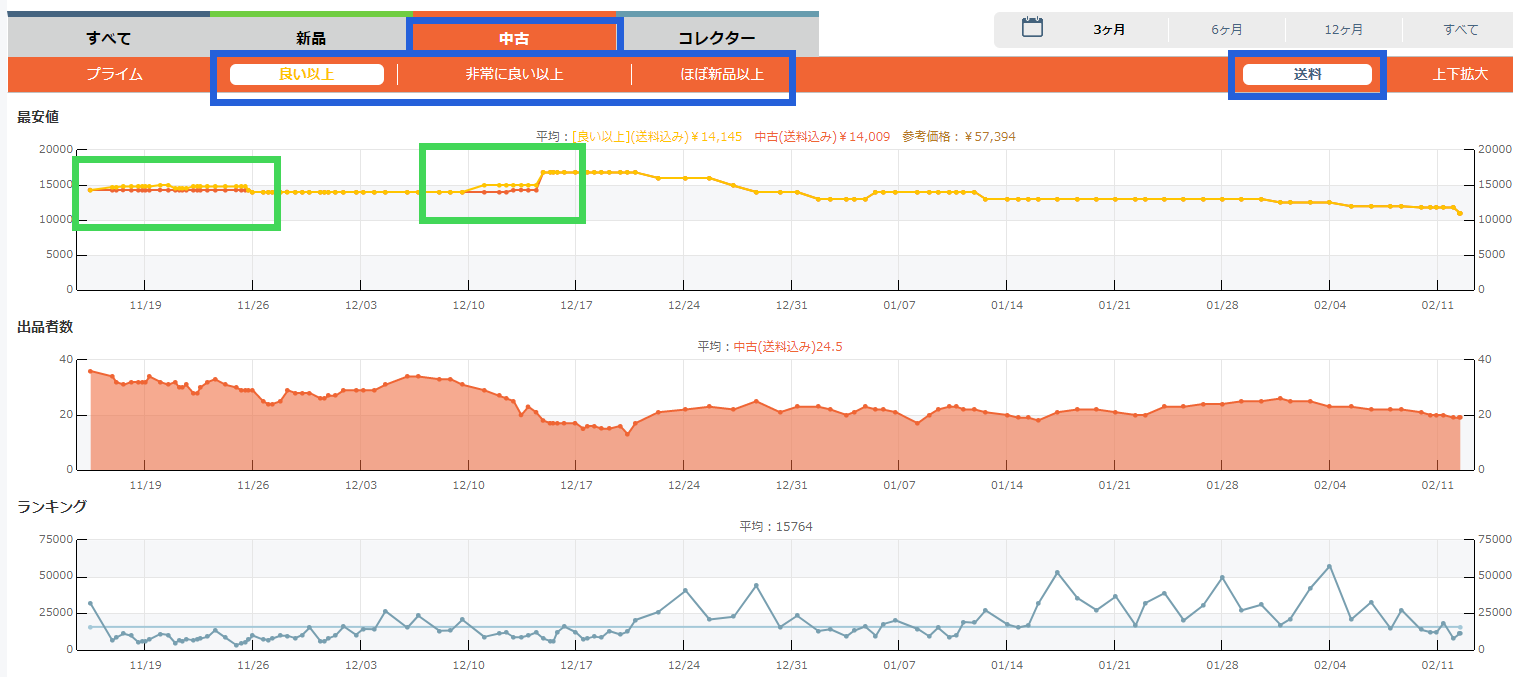The height and width of the screenshot is (677, 1513).
Task: Click the 参考価格 ¥57,394 label
Action: (958, 137)
